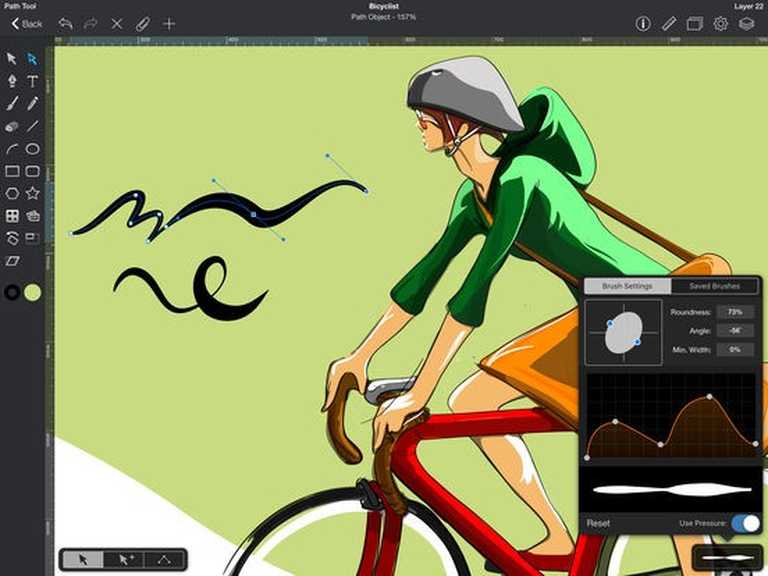Image resolution: width=768 pixels, height=576 pixels.
Task: Click the Layer 22 label
Action: click(748, 6)
